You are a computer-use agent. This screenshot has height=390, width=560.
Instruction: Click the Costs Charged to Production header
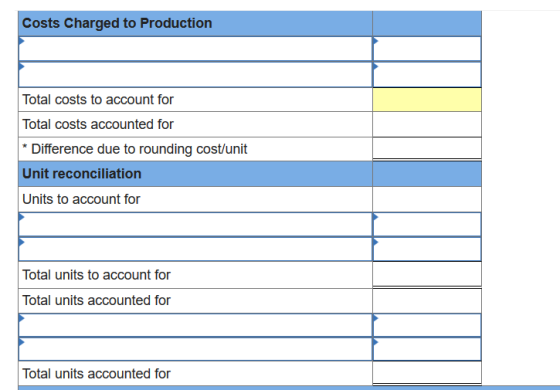pyautogui.click(x=117, y=23)
